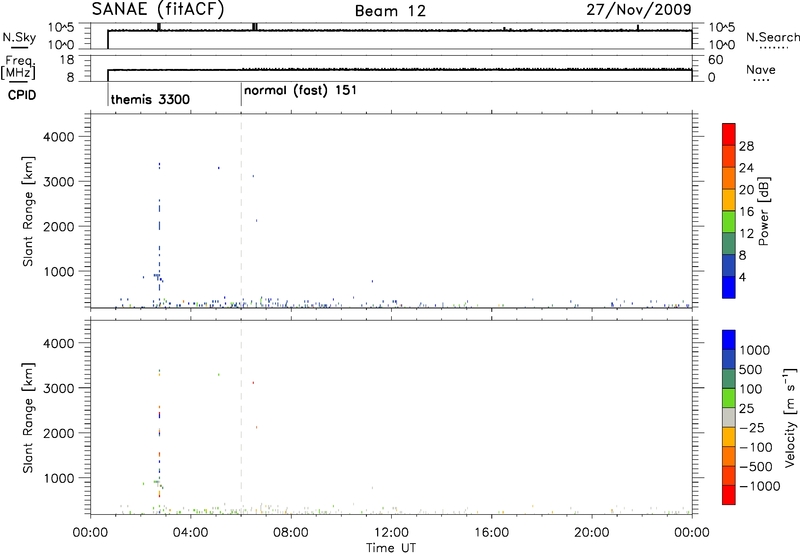Click the "-1000" tick on velocity color bar
The height and width of the screenshot is (554, 800).
(760, 486)
